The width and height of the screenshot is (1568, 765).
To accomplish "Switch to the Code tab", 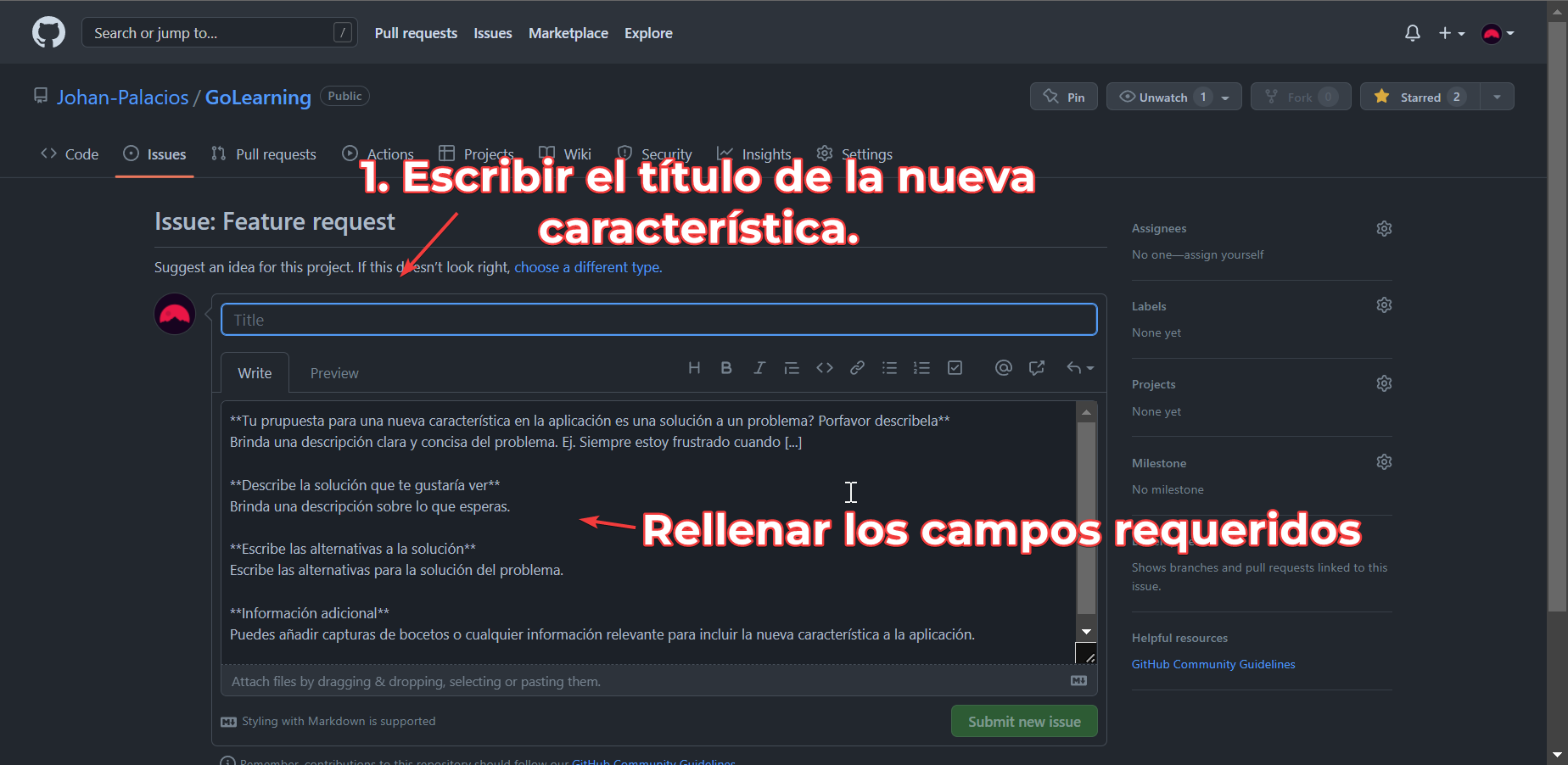I will coord(70,154).
